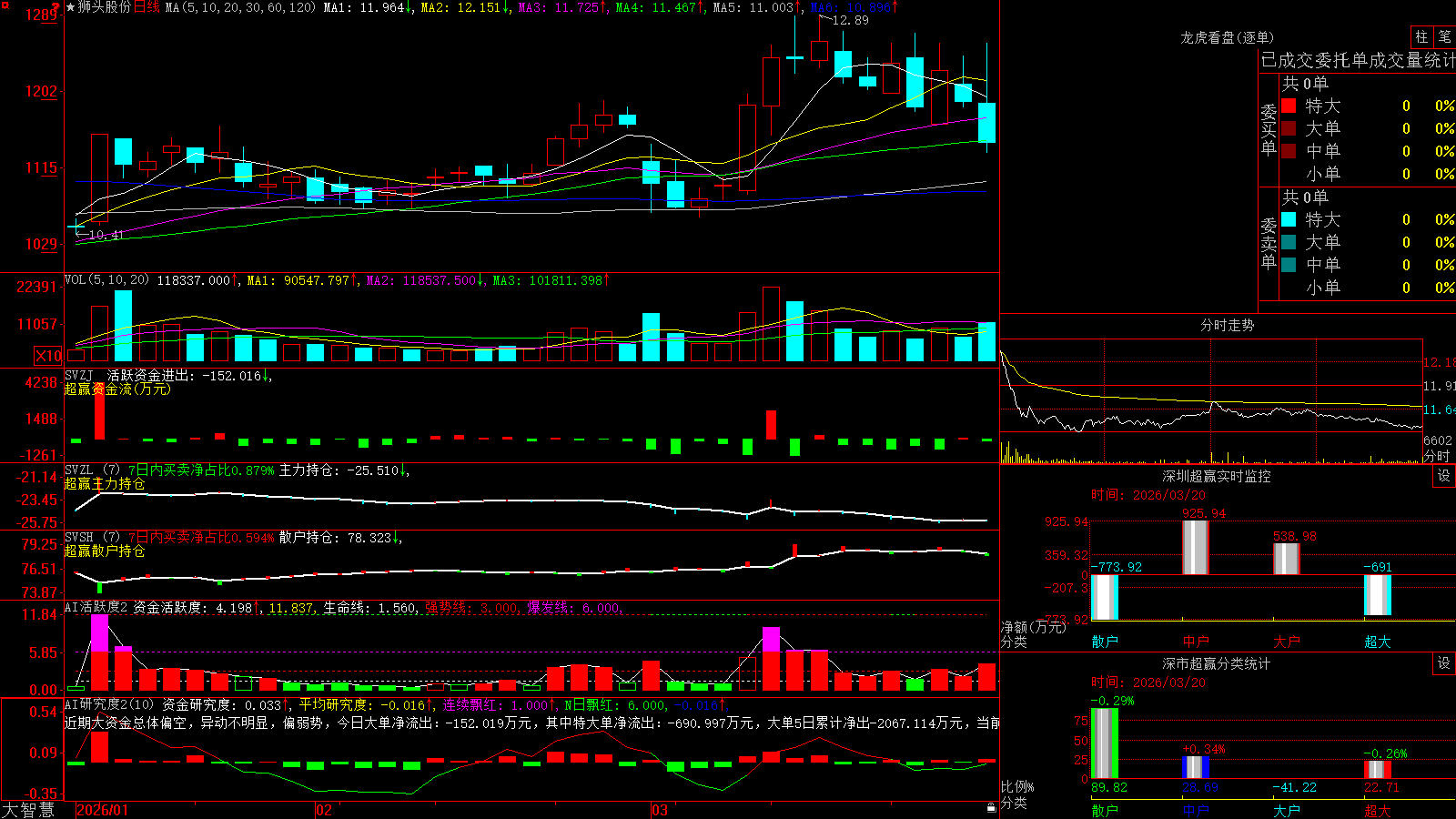Click the 时间: 2026/03/20 label in 实时监控
The height and width of the screenshot is (819, 1456).
[1148, 495]
